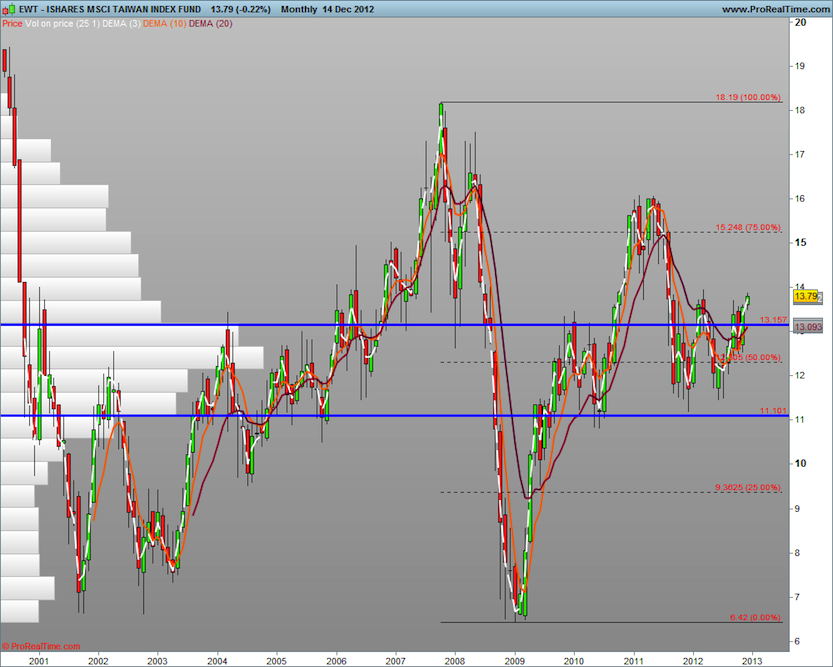Click the 13.79 (-0.22%) quote in header
Image resolution: width=833 pixels, height=667 pixels.
[x=240, y=9]
